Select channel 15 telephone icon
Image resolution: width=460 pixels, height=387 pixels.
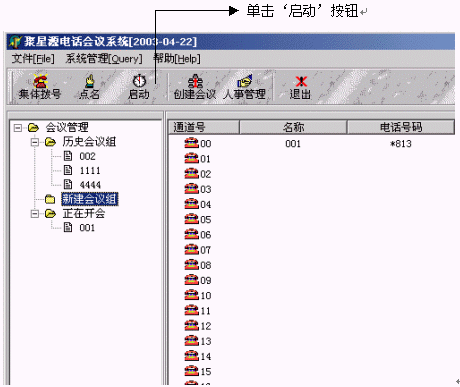191,371
